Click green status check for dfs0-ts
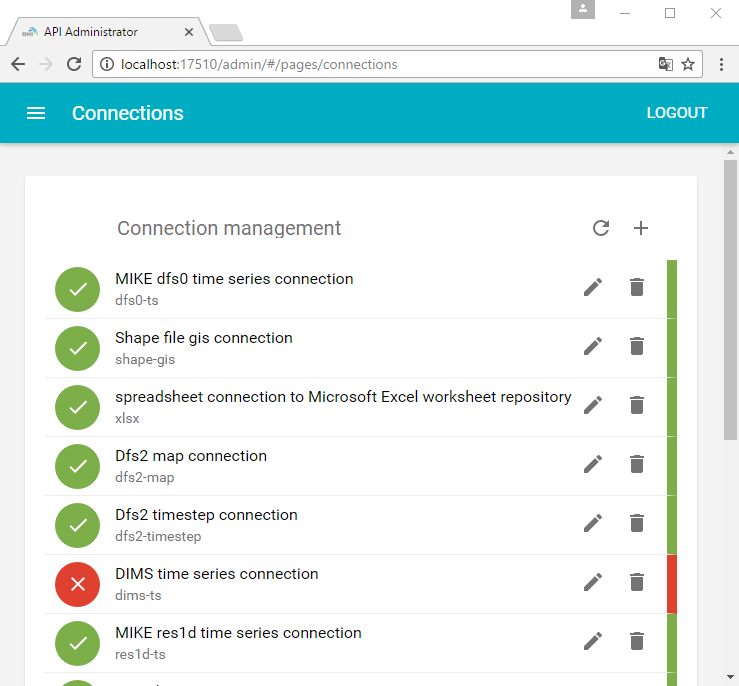739x686 pixels. 77,289
